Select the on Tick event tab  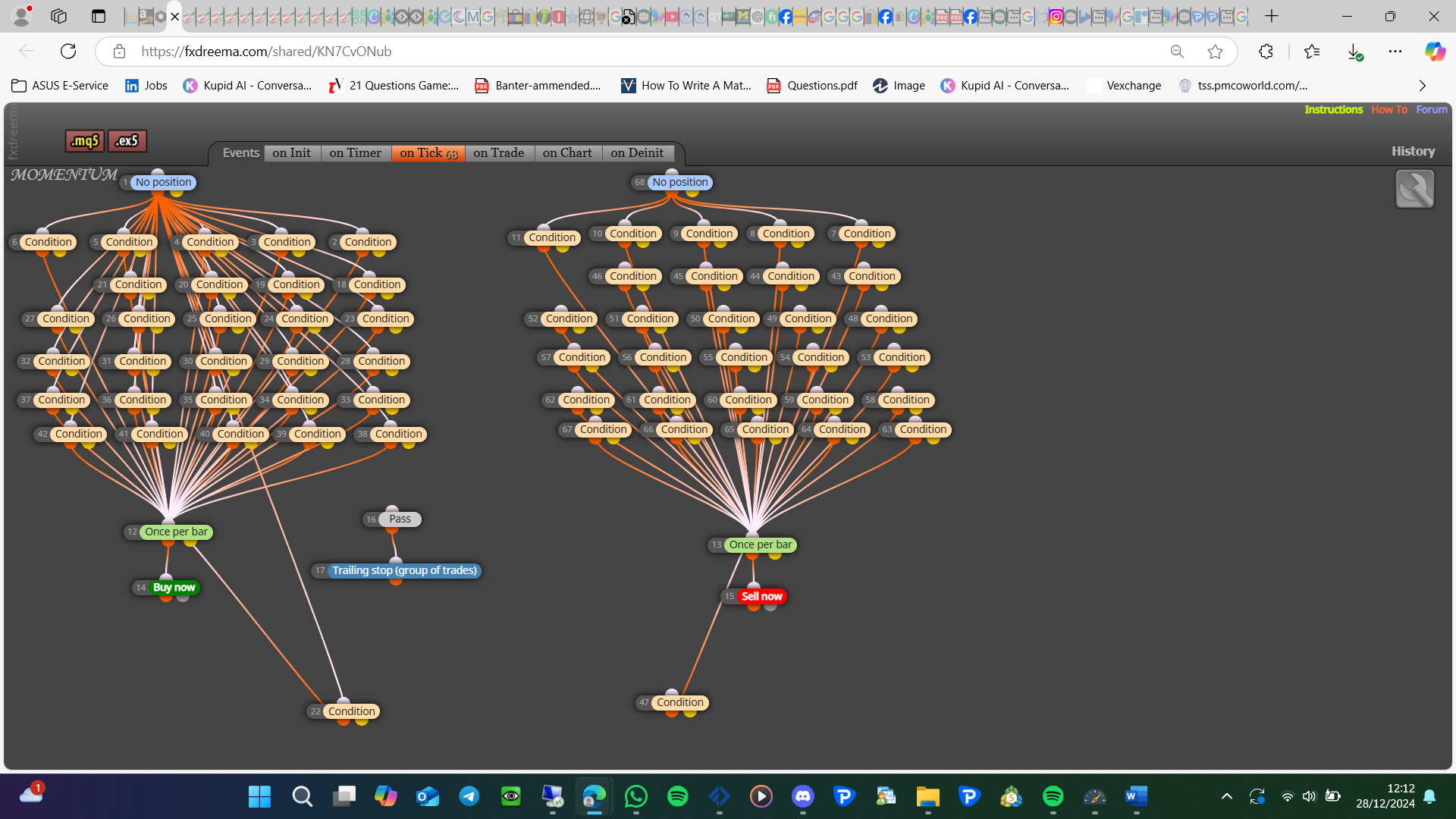pyautogui.click(x=428, y=153)
